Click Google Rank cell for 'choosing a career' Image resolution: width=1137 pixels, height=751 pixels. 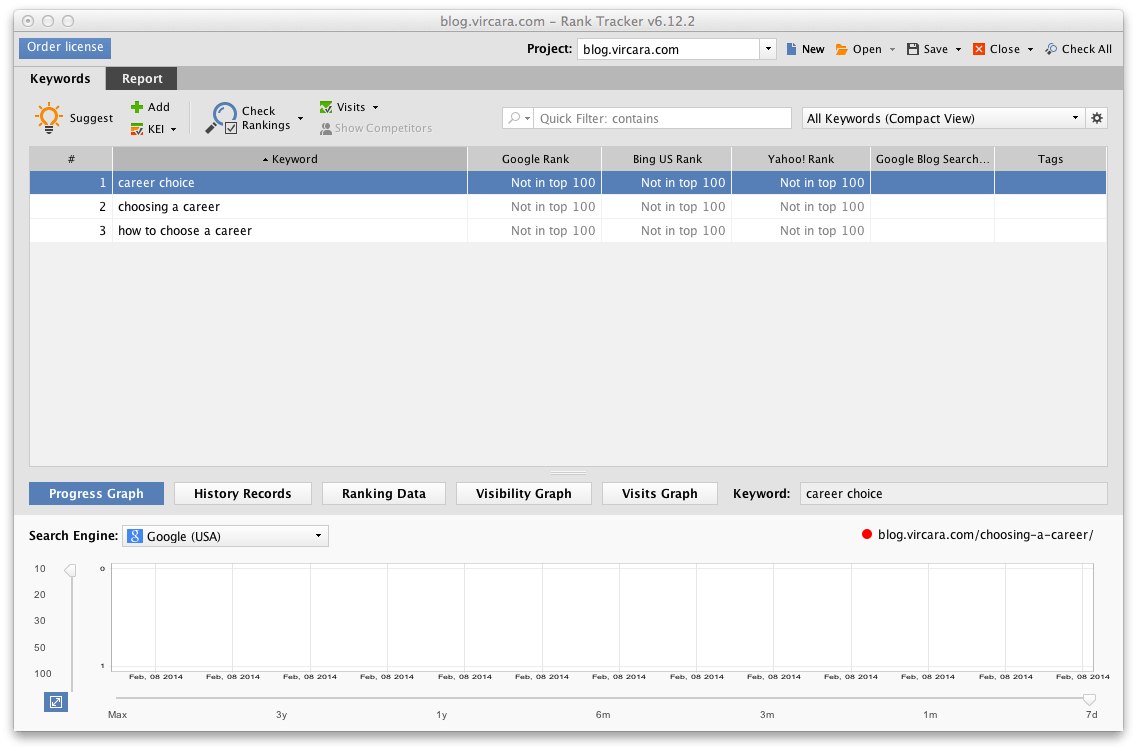click(x=535, y=207)
